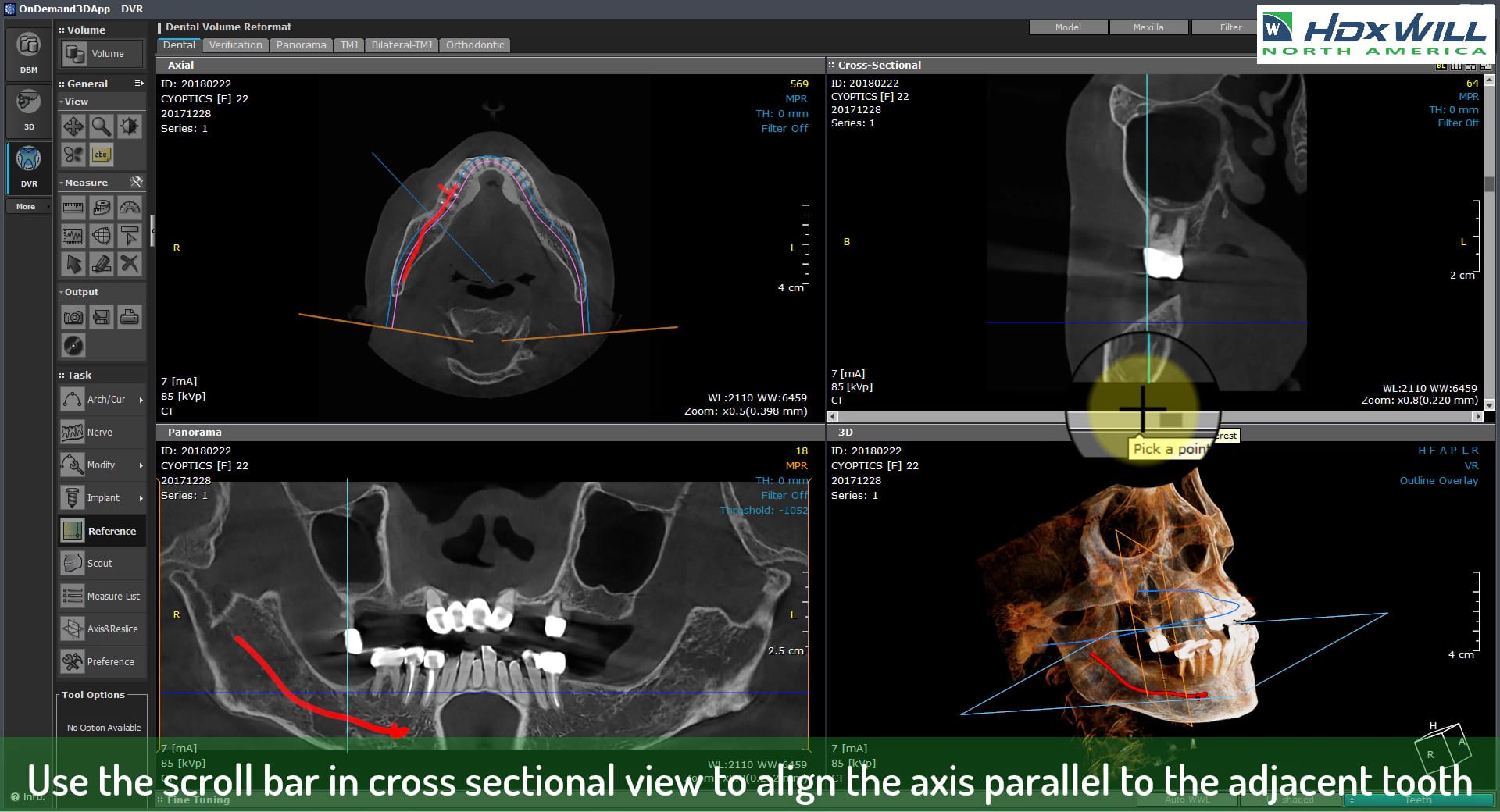This screenshot has width=1500, height=812.
Task: Switch to the Panorama tab
Action: [301, 45]
